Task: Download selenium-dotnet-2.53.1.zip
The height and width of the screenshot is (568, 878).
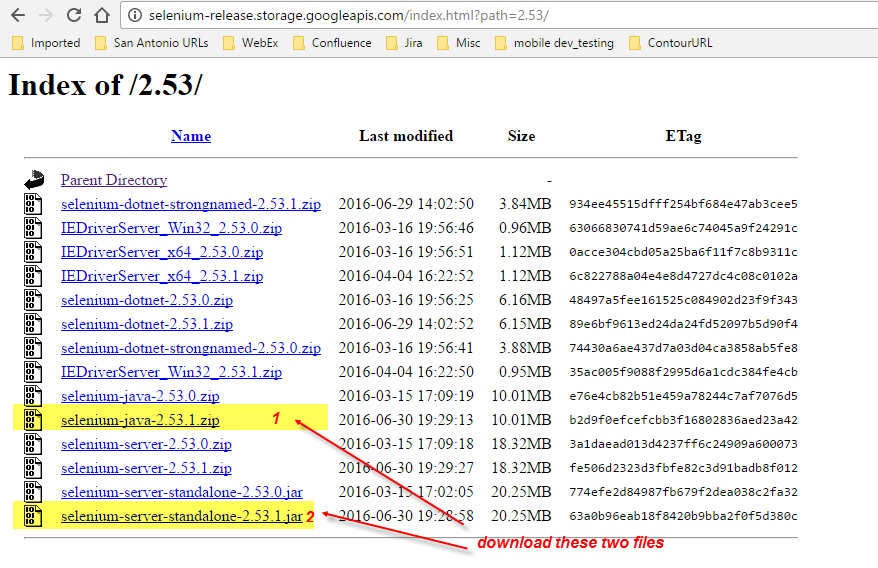Action: (147, 324)
